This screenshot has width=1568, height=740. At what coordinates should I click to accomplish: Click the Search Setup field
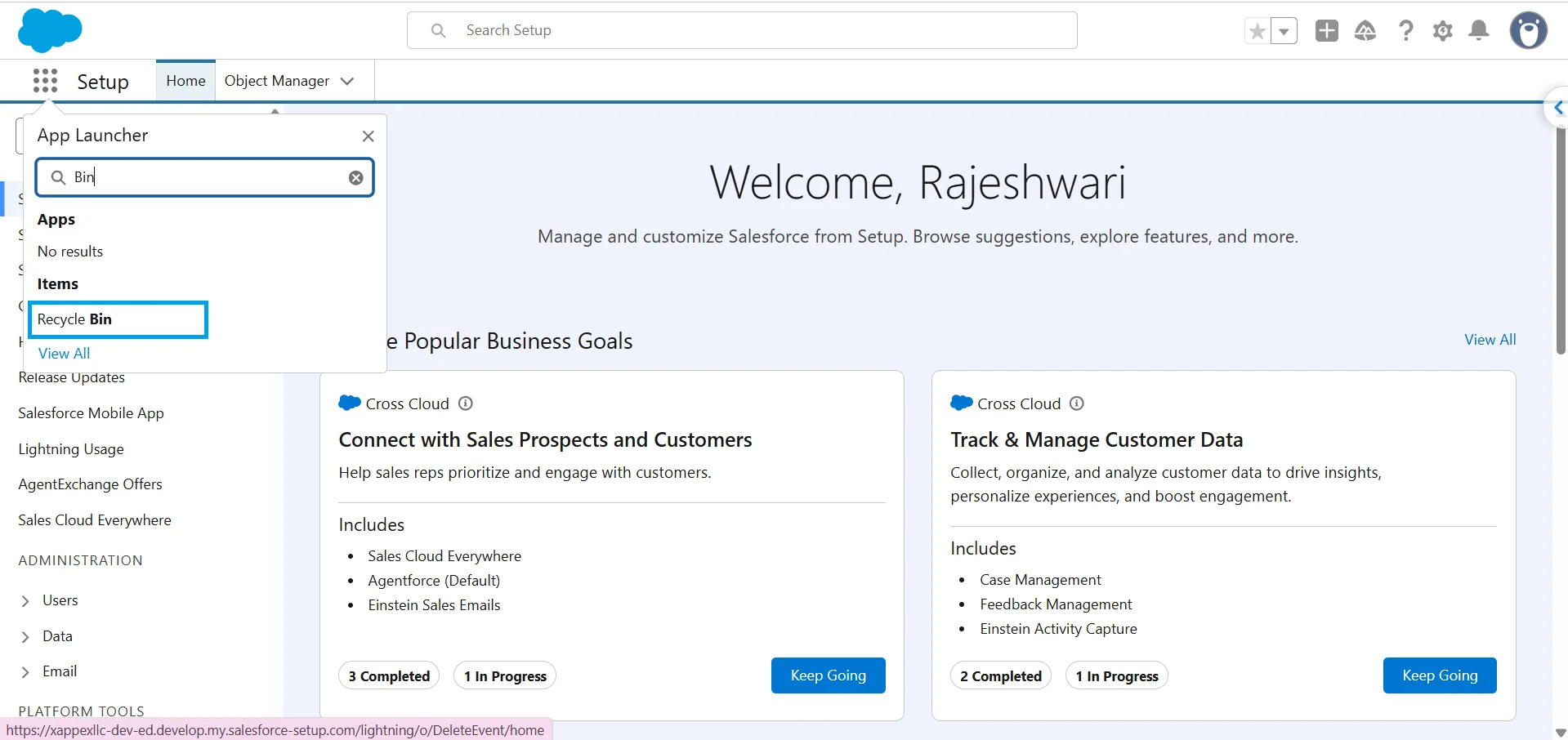(742, 30)
